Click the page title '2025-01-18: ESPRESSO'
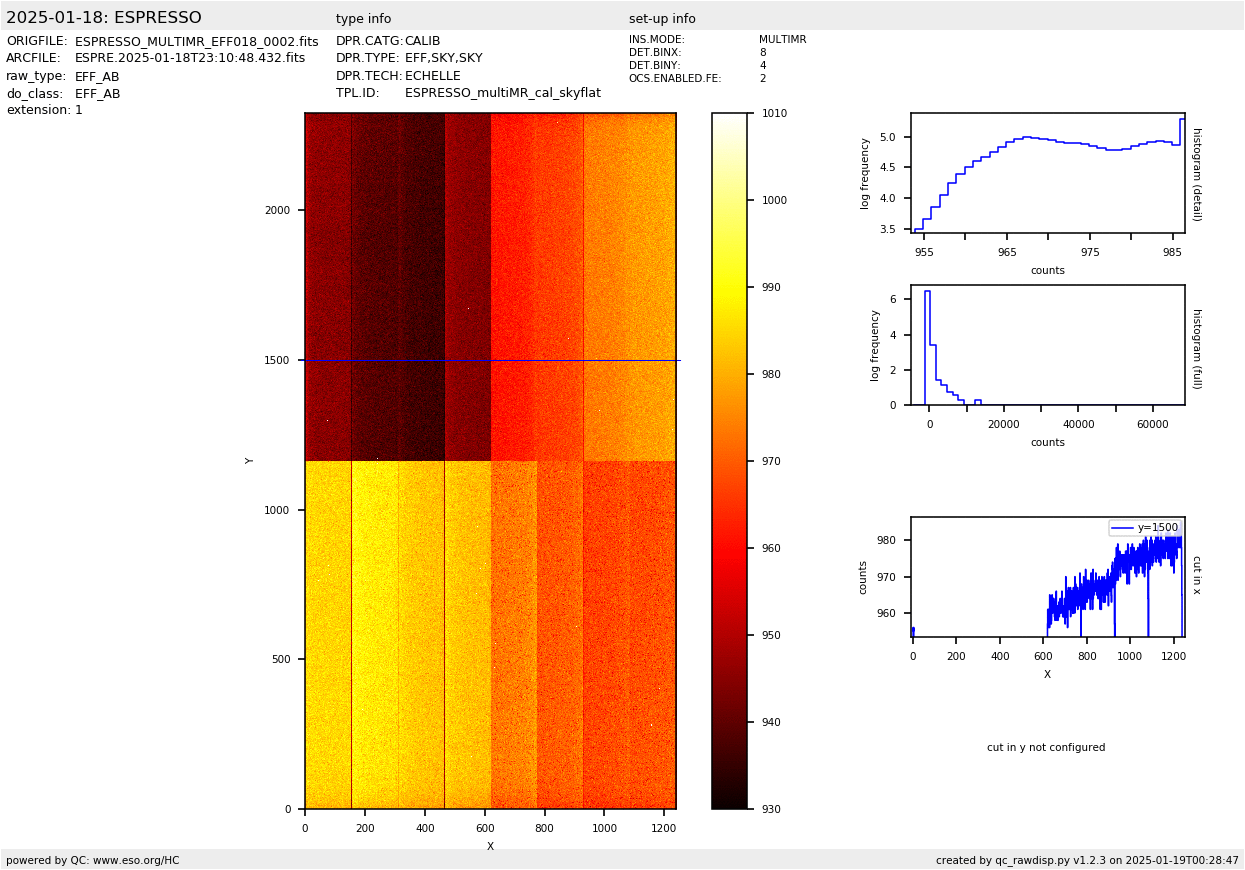This screenshot has width=1245, height=870. (x=104, y=18)
